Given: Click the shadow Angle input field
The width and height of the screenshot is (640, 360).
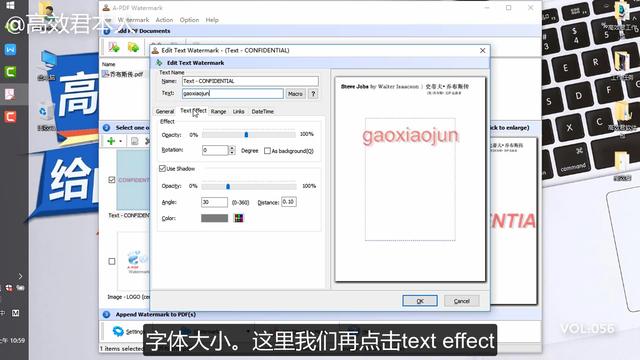Looking at the screenshot, I should coord(214,202).
